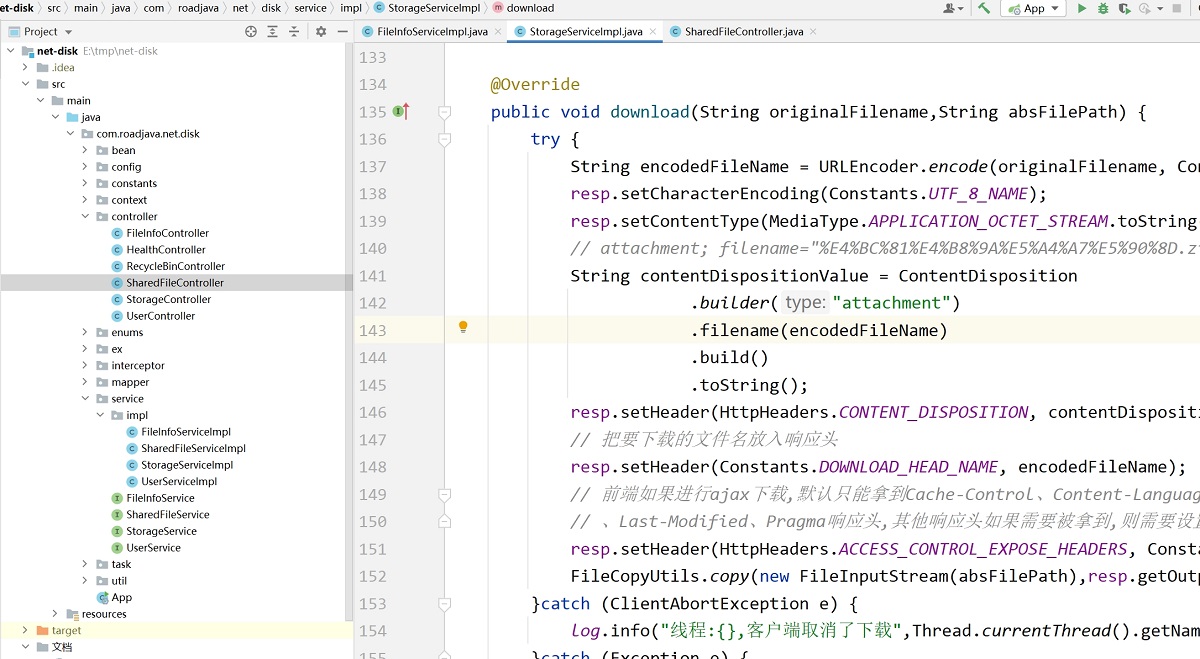Collapse the controller package
The image size is (1200, 659).
85,216
